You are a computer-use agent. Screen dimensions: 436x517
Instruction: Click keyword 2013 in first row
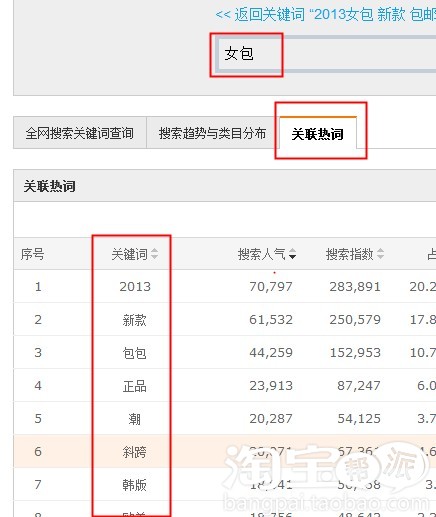tap(135, 286)
